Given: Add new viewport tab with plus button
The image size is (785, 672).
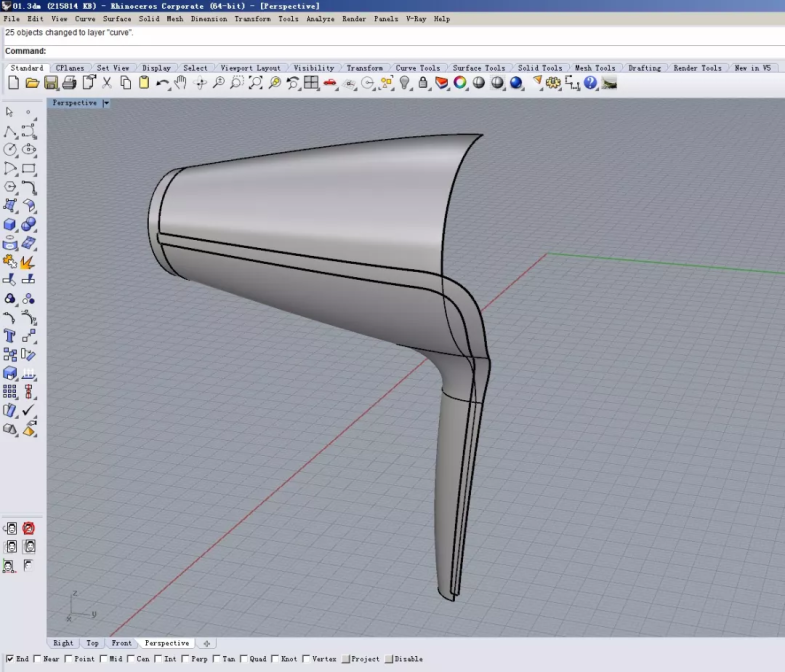Looking at the screenshot, I should pos(206,643).
